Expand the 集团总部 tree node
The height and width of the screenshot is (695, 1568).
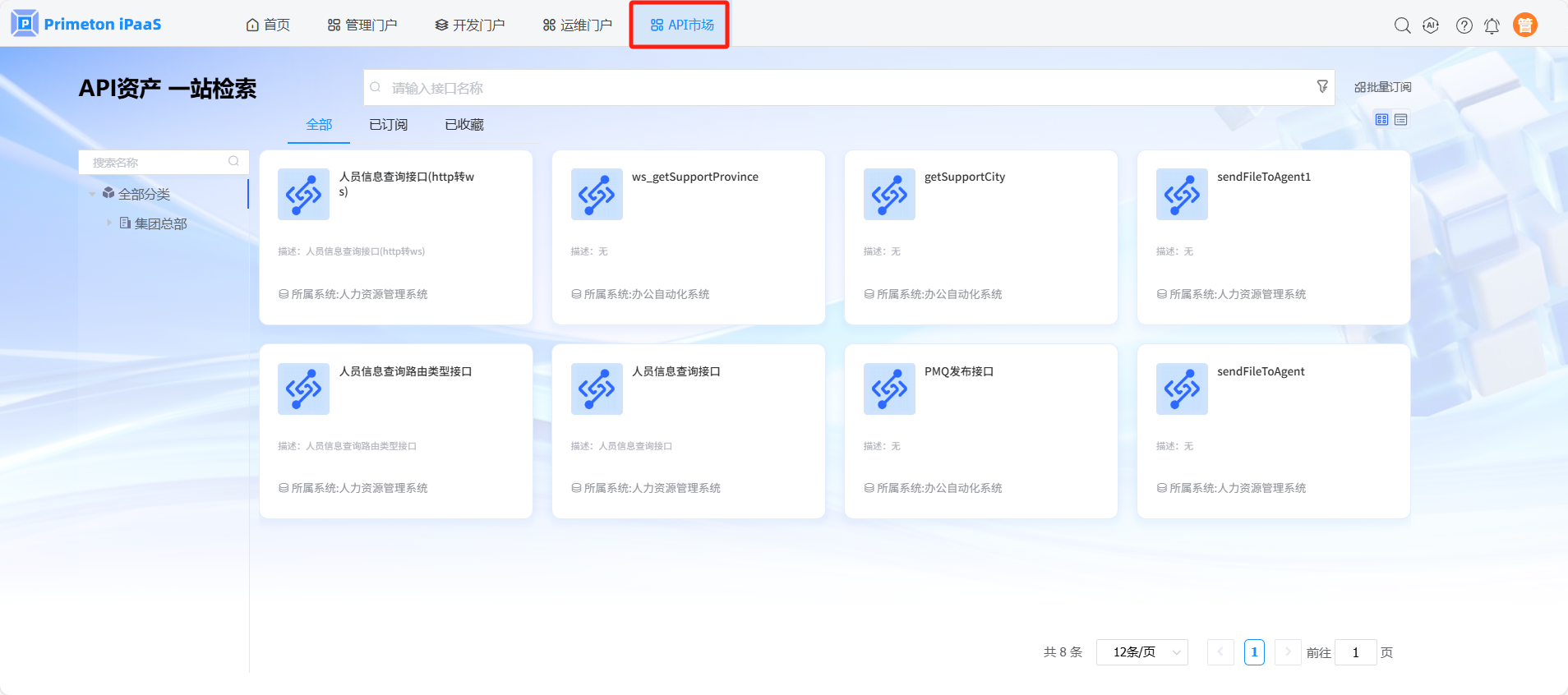108,223
